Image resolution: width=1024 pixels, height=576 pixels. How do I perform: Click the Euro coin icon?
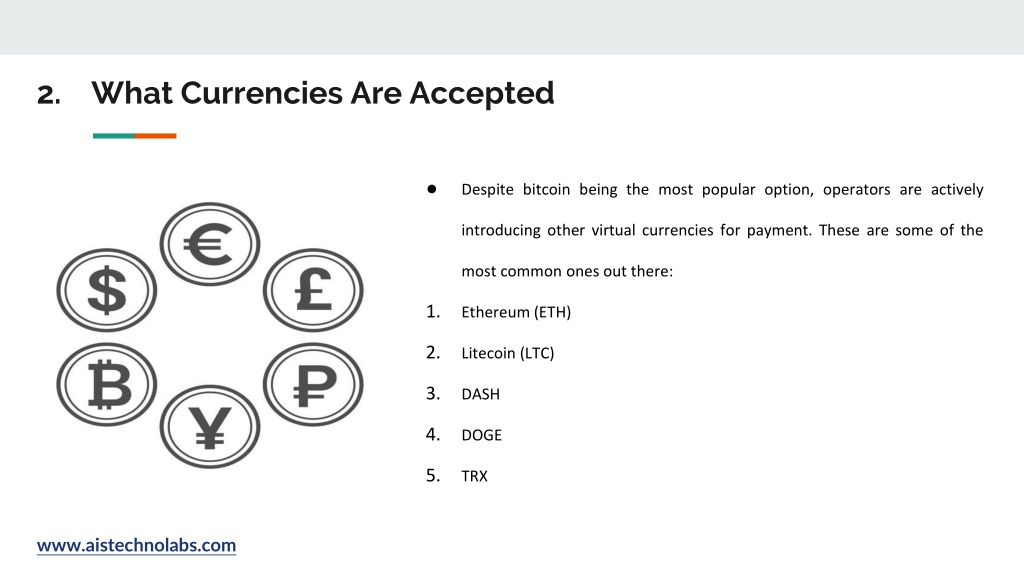(210, 244)
